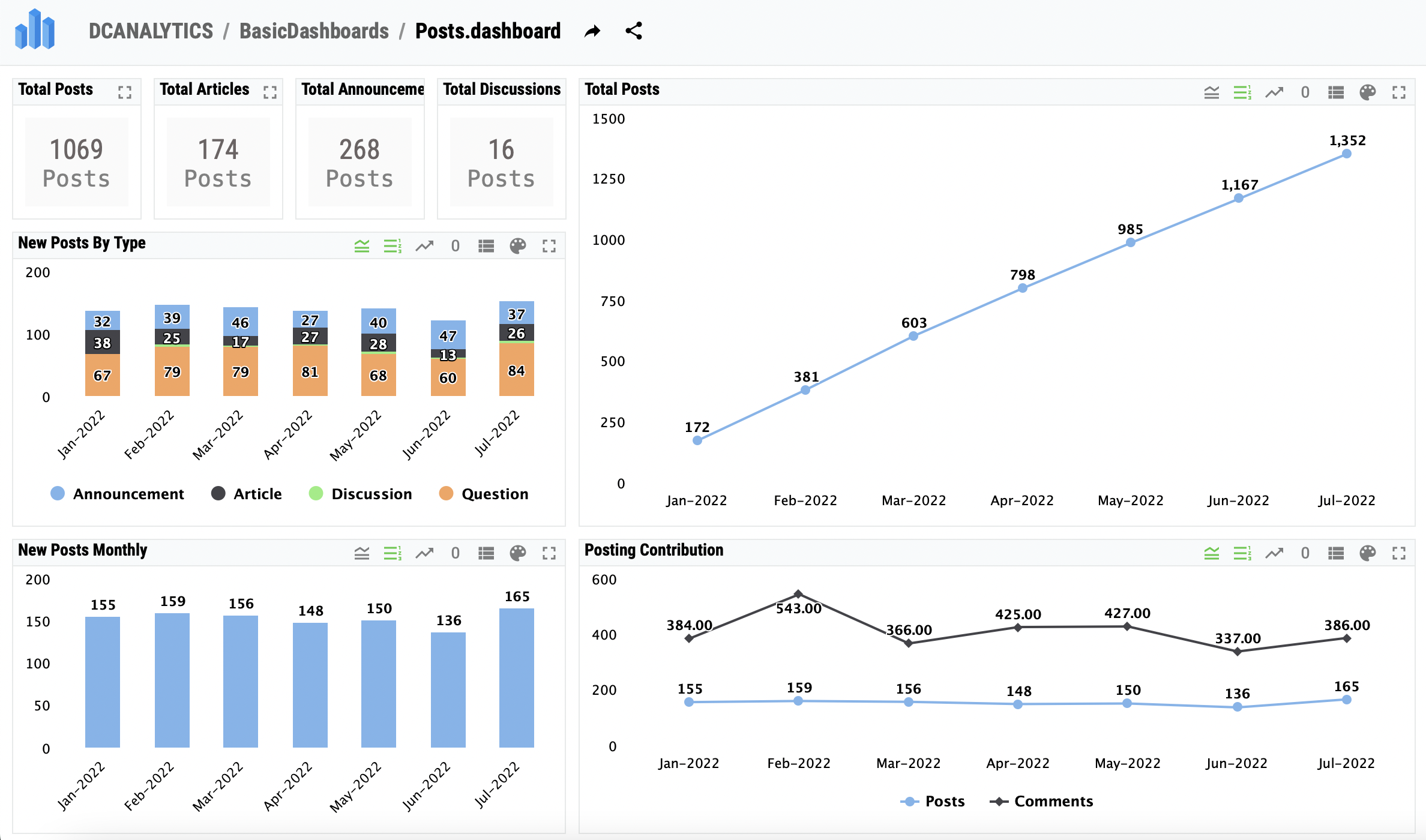Image resolution: width=1426 pixels, height=840 pixels.
Task: Click the 174 Posts value card
Action: click(218, 162)
